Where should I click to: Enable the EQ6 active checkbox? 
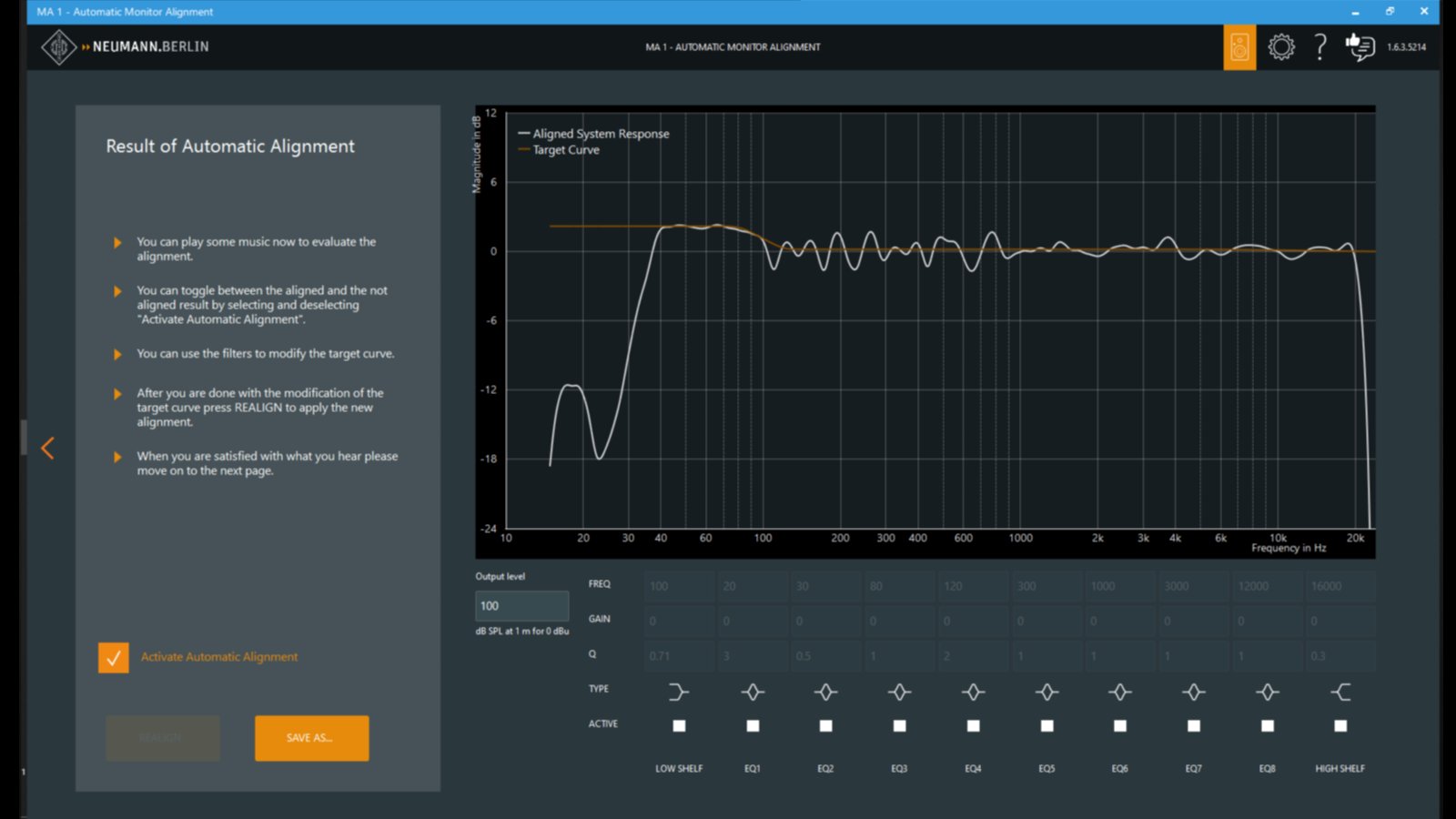coord(1120,725)
